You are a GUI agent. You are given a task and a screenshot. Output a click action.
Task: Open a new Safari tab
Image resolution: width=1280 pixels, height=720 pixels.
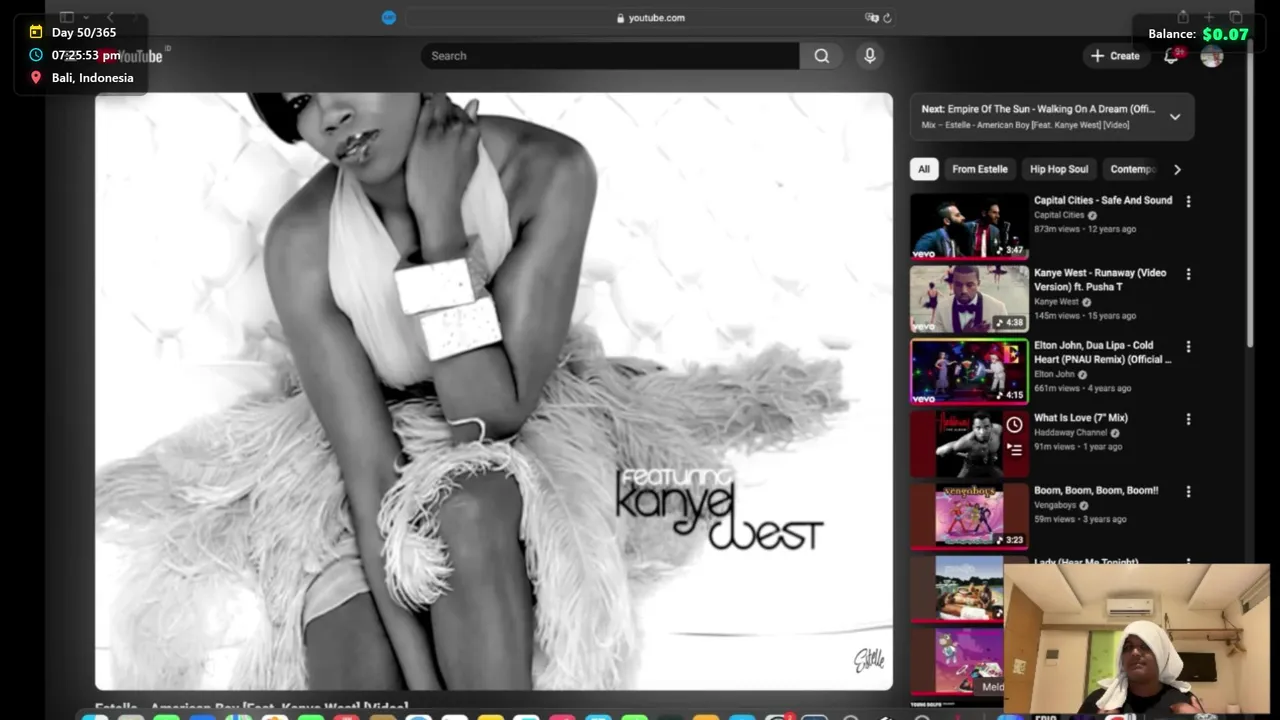coord(1209,17)
